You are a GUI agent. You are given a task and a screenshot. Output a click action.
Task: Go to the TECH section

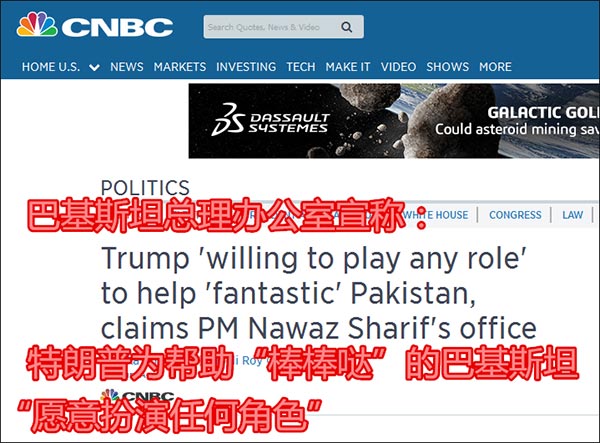click(x=301, y=67)
